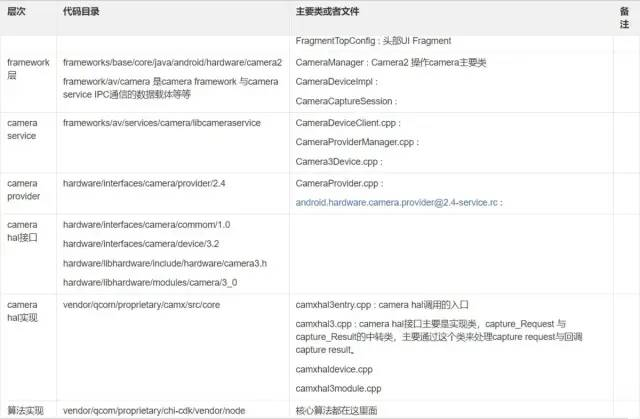The image size is (640, 419).
Task: Select the 'camera provider' row label
Action: pos(23,190)
